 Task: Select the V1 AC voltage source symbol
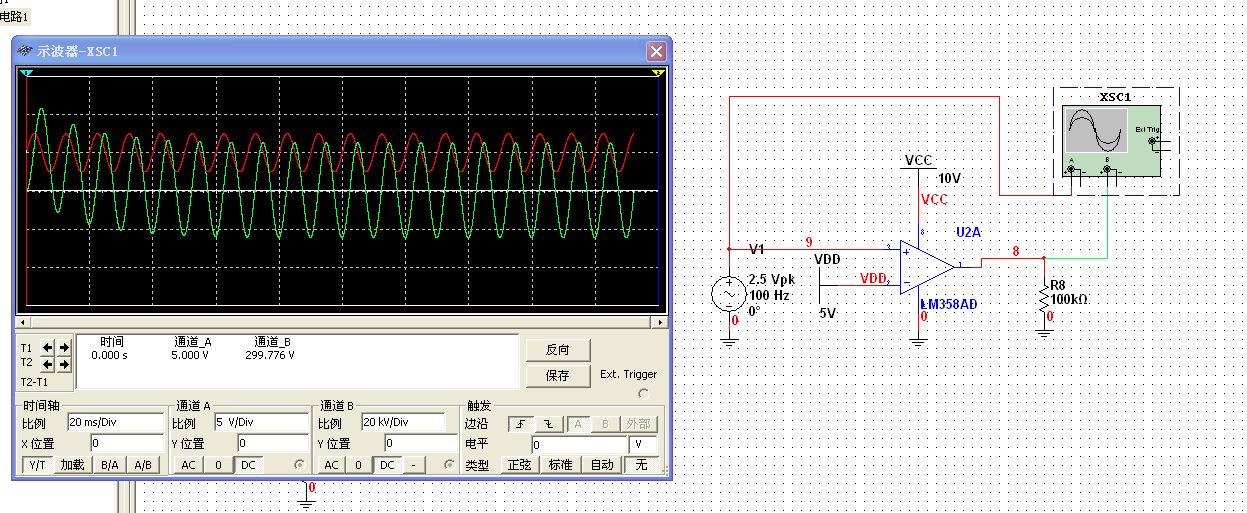point(728,294)
